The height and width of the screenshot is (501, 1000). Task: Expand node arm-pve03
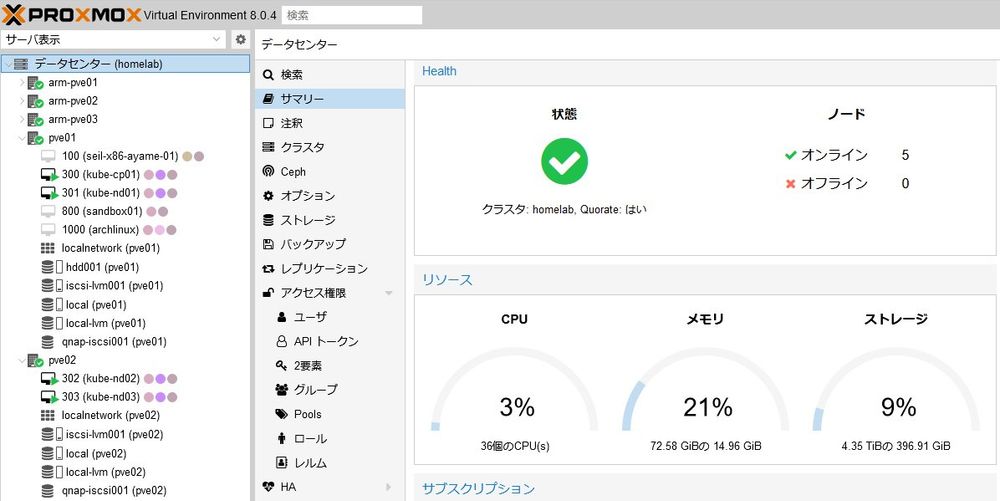point(22,119)
